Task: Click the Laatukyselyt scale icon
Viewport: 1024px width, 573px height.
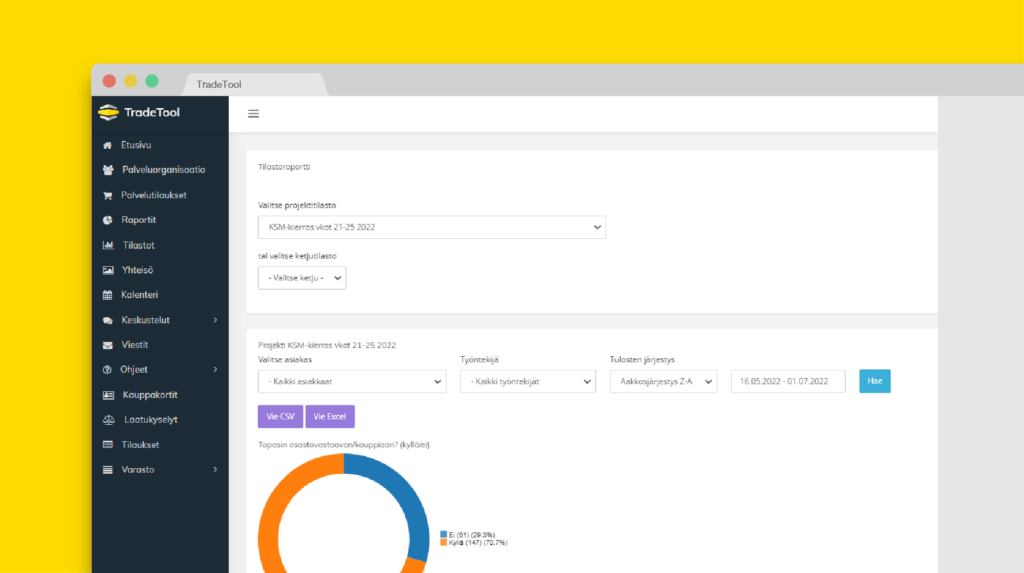Action: click(108, 420)
